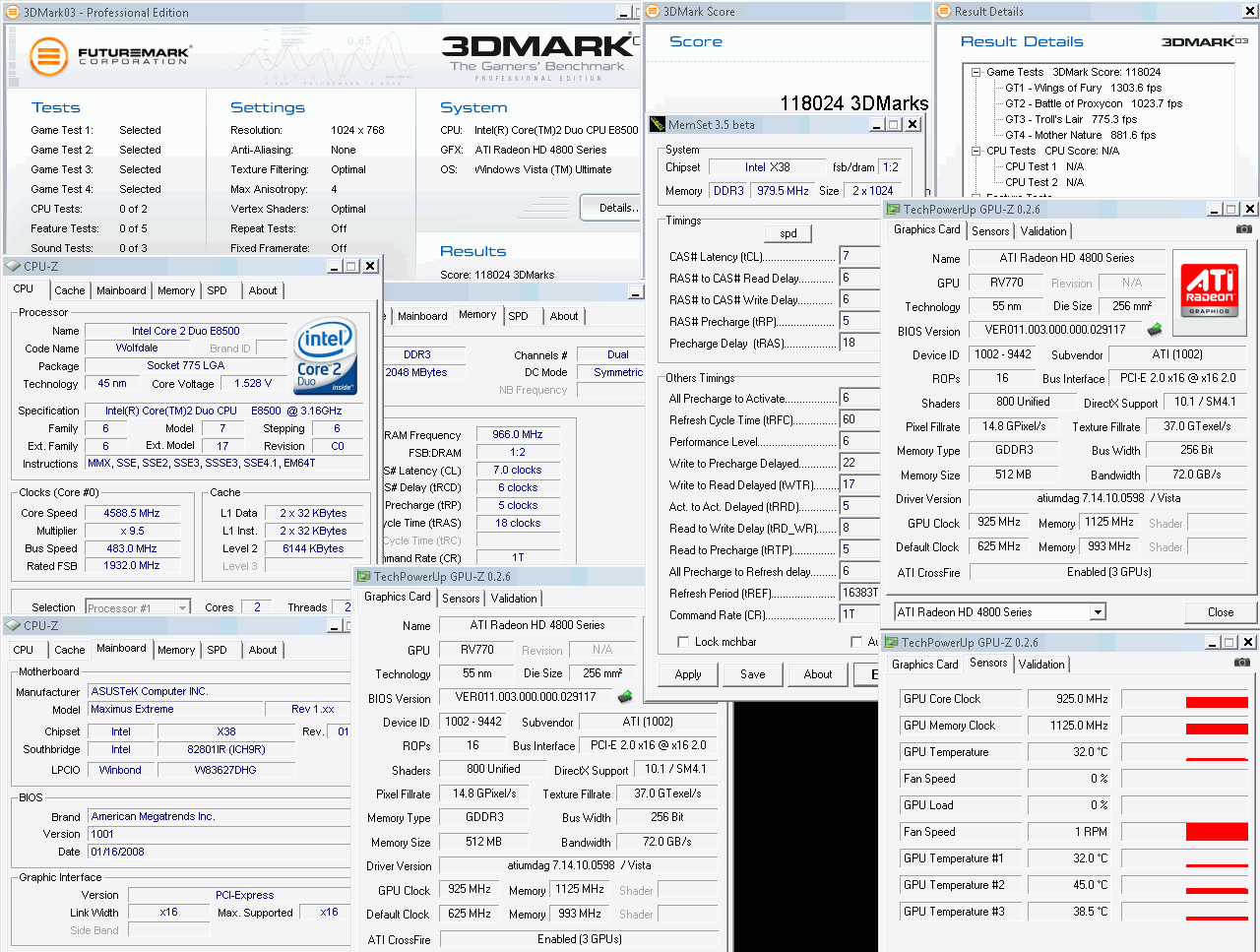Open the SPD tab in CPU-Z Memory window

pyautogui.click(x=519, y=316)
